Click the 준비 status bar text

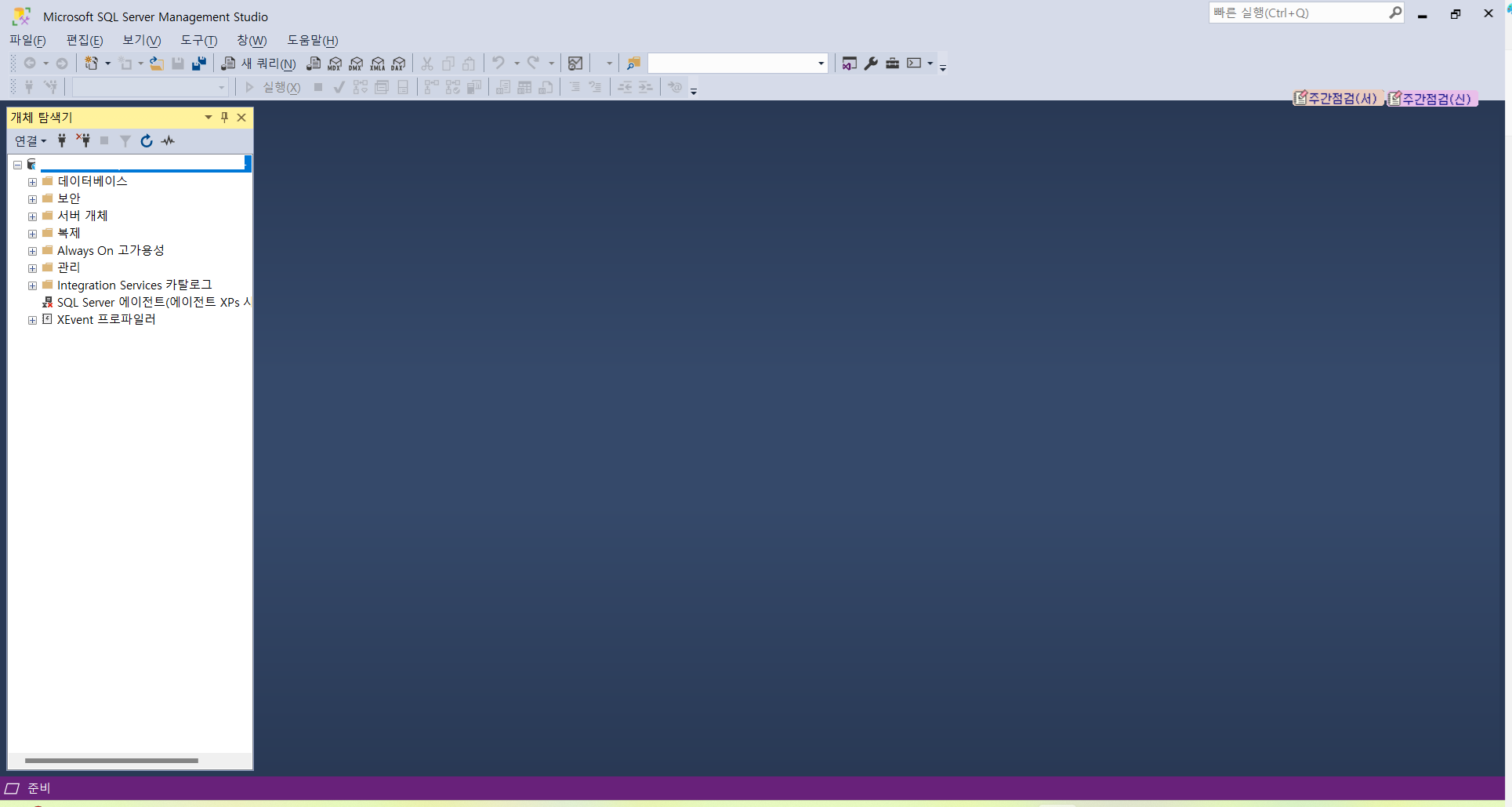(38, 788)
